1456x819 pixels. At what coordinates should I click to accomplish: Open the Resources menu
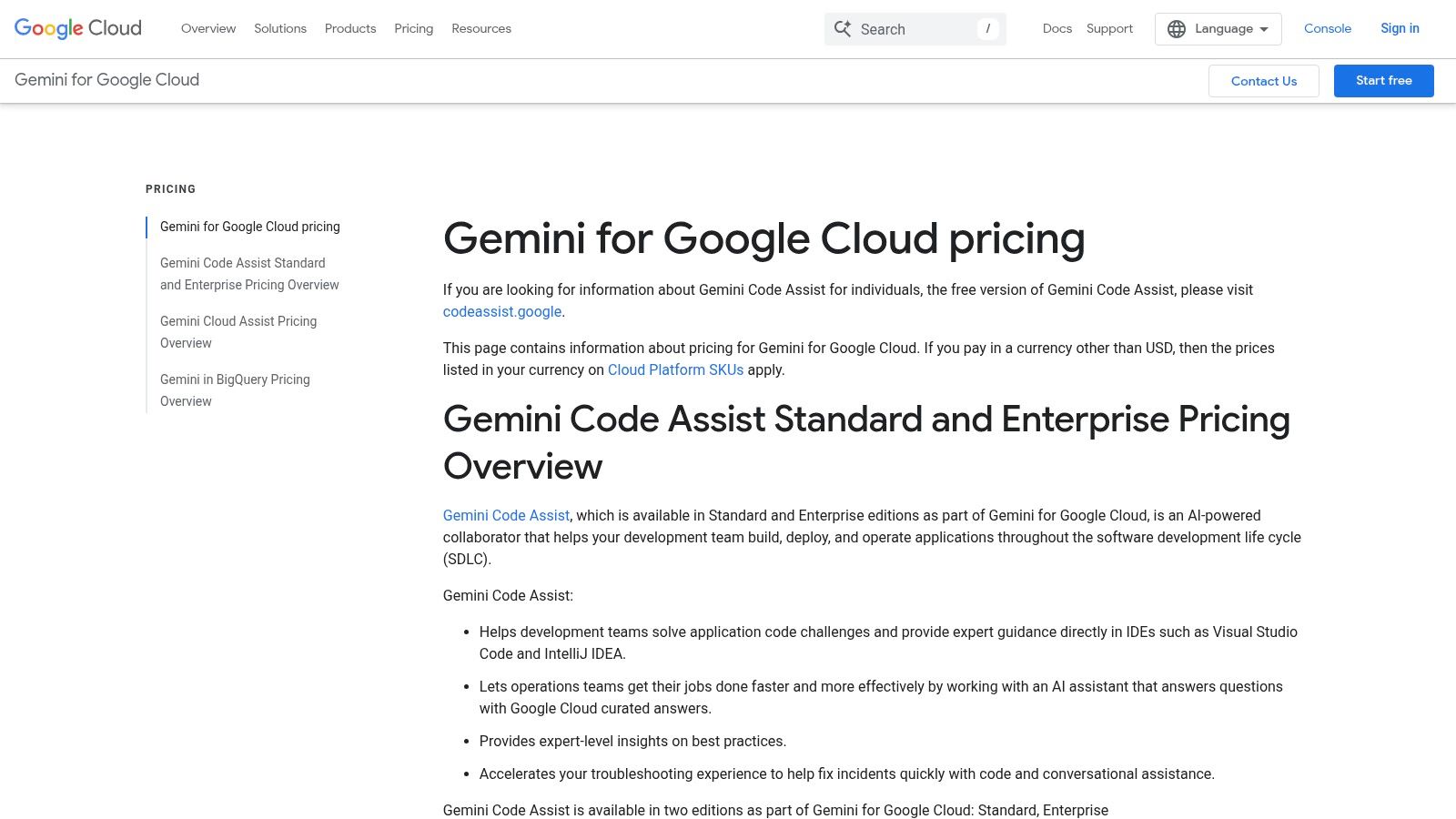481,28
